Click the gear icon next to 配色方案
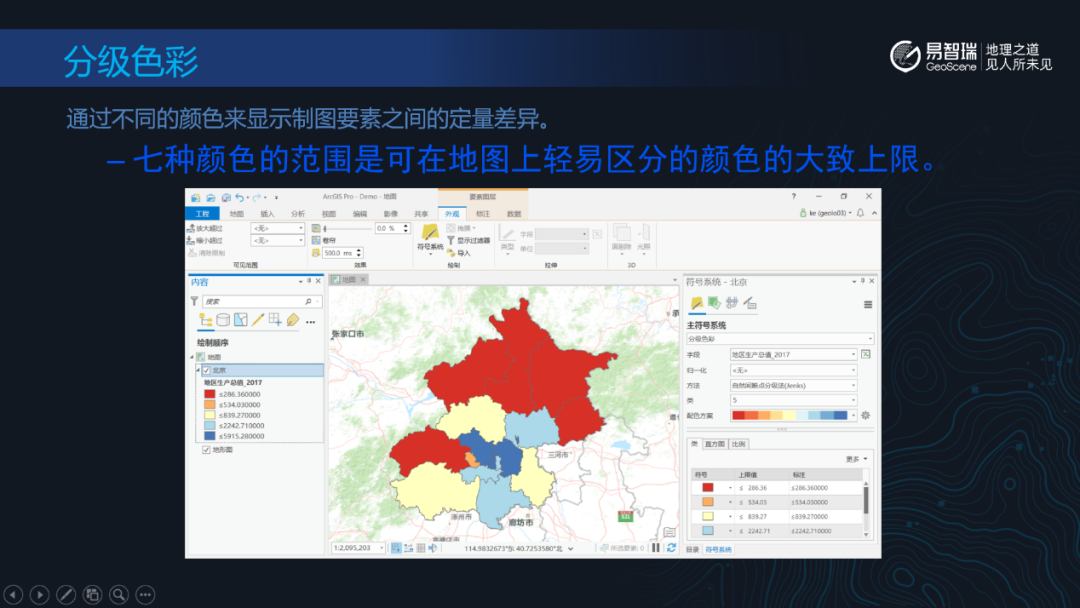1080x608 pixels. (x=866, y=415)
